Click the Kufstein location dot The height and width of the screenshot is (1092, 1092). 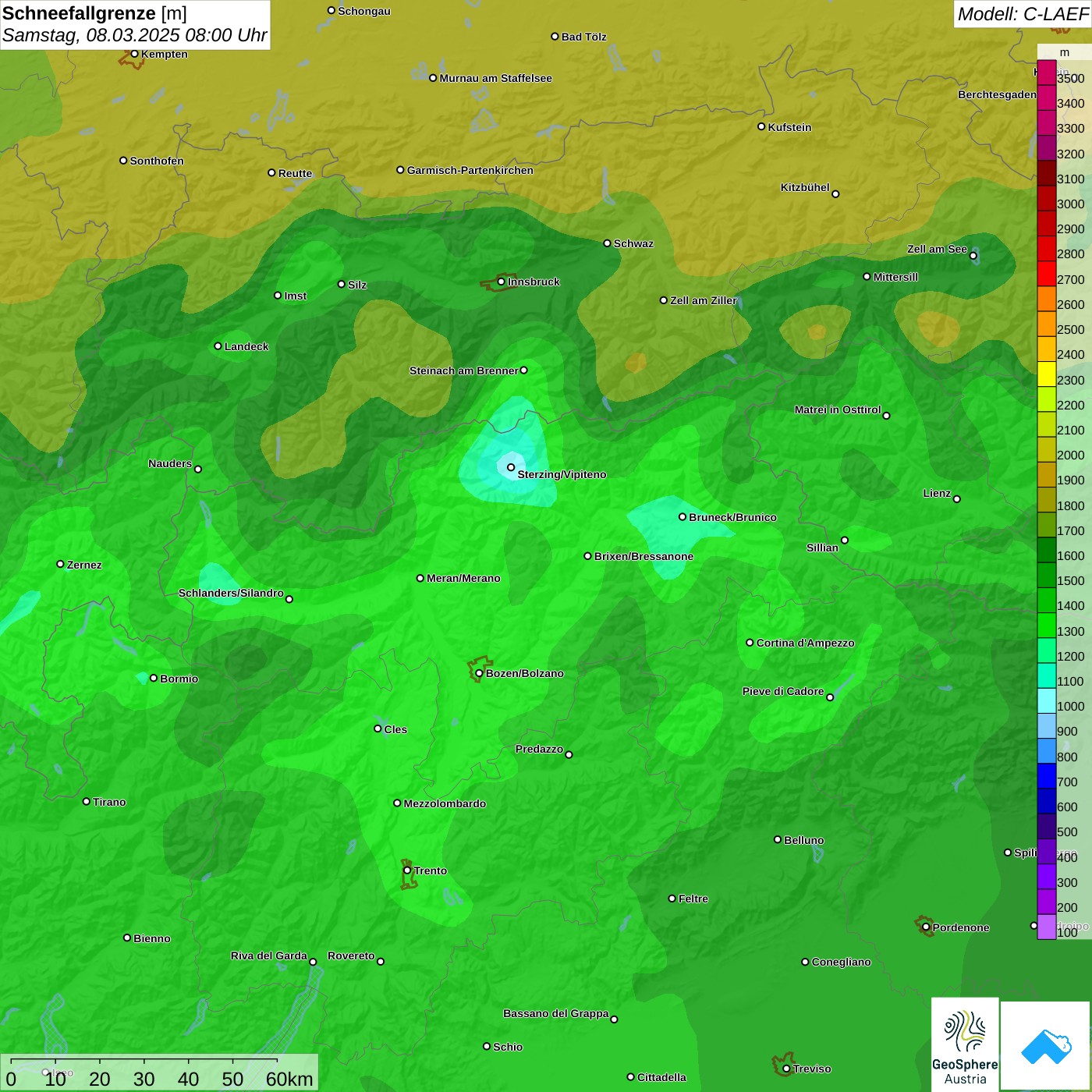pyautogui.click(x=761, y=126)
